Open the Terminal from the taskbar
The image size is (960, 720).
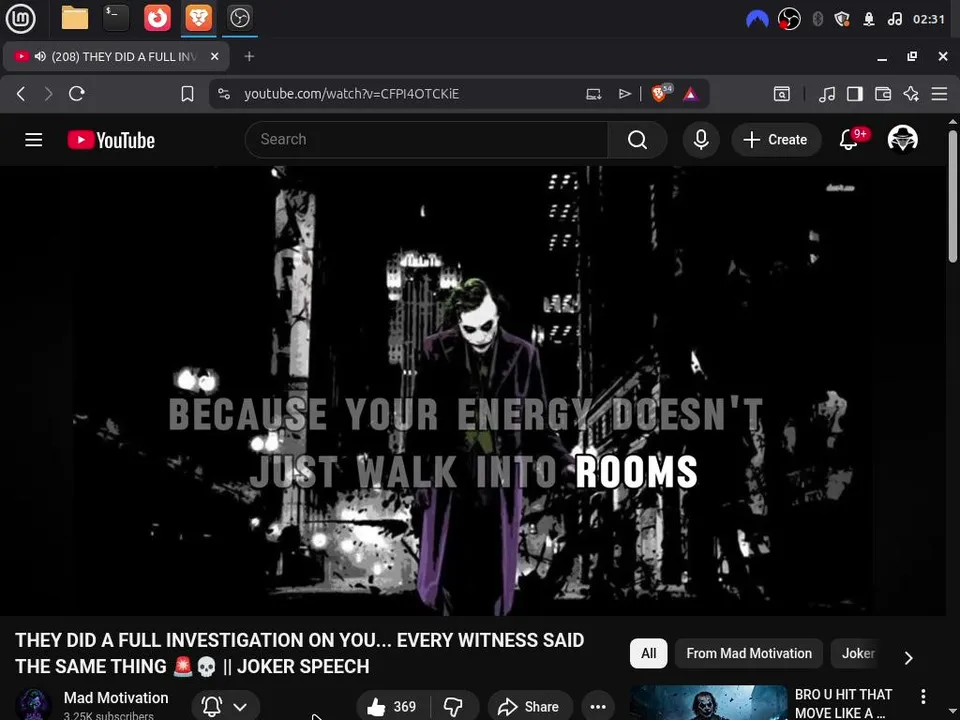(x=116, y=18)
